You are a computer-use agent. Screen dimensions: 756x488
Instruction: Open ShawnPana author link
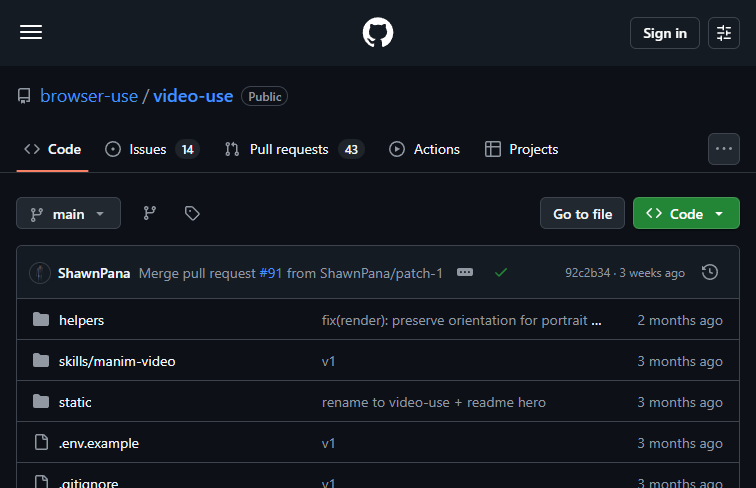click(x=94, y=273)
